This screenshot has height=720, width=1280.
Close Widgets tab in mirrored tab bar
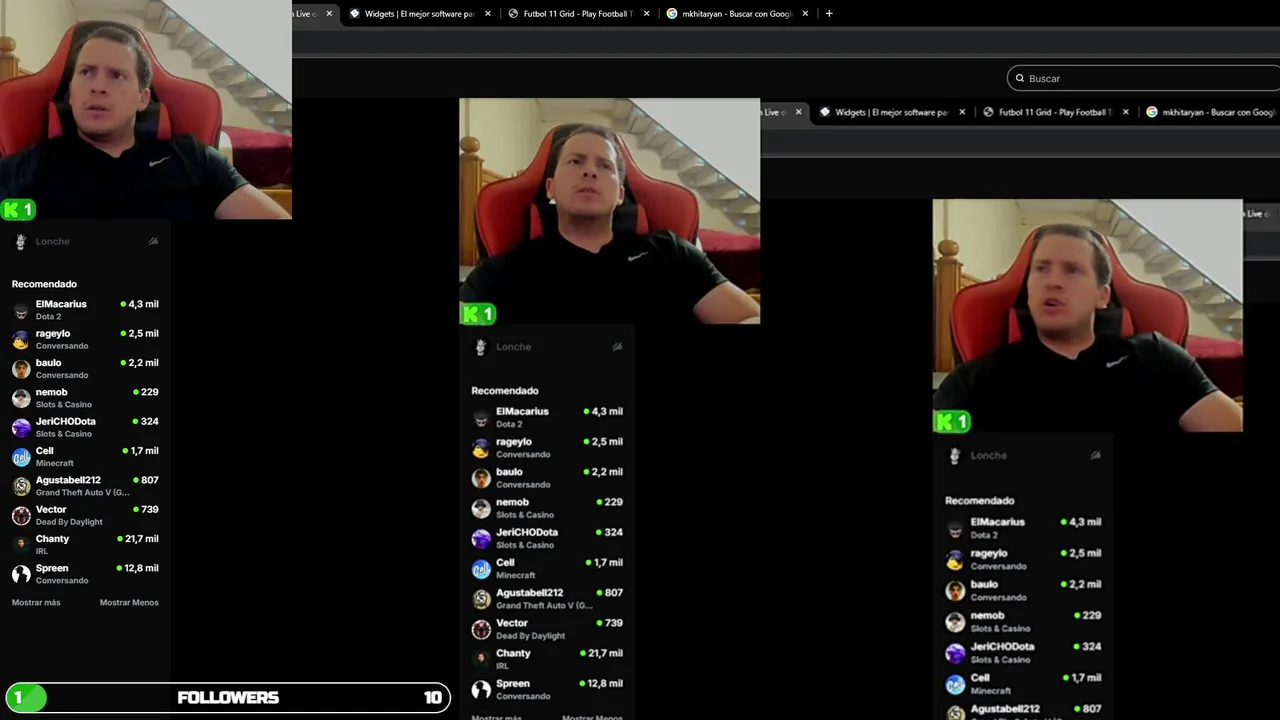coord(962,112)
